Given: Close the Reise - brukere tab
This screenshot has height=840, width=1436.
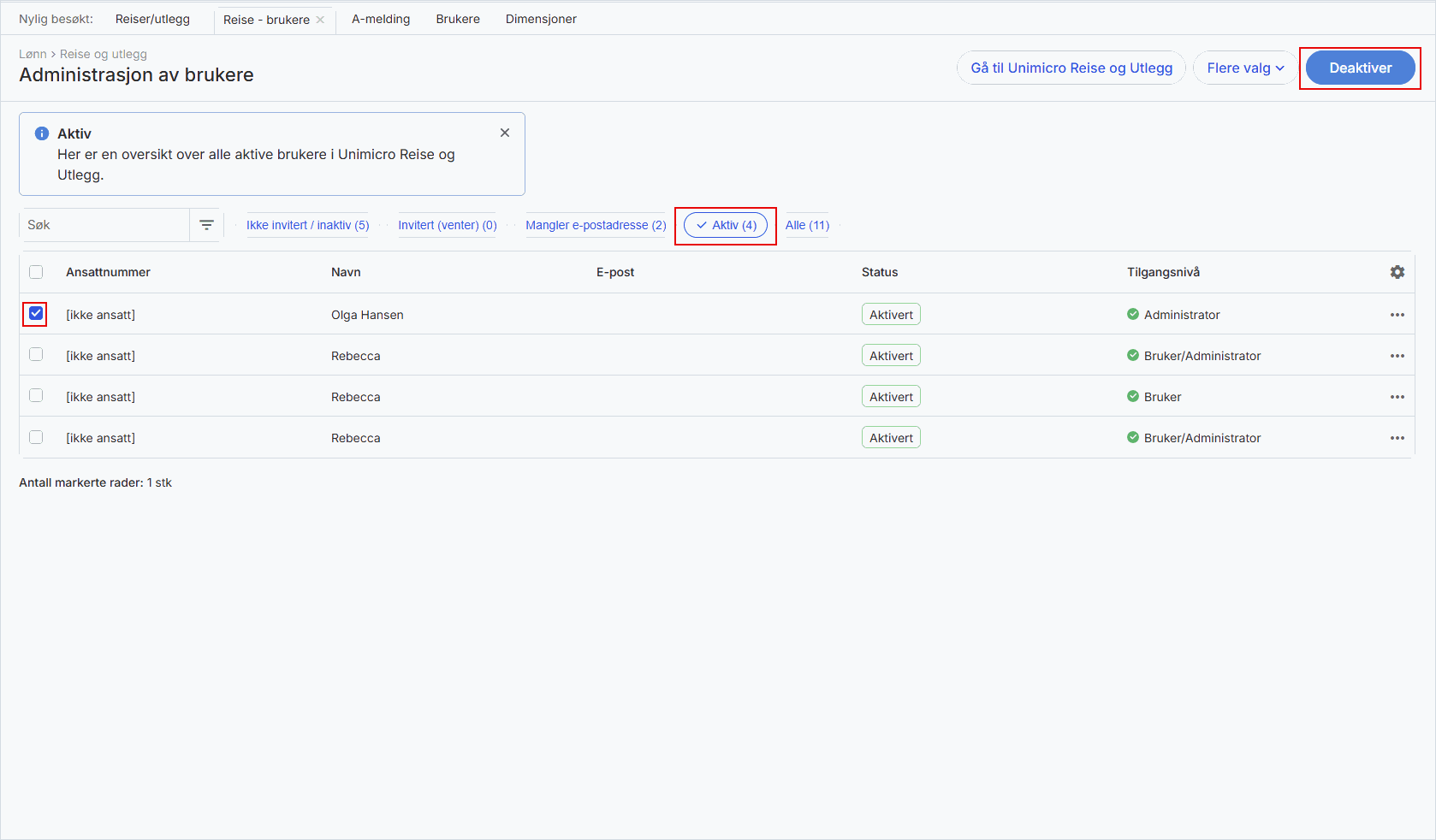Looking at the screenshot, I should pos(321,20).
